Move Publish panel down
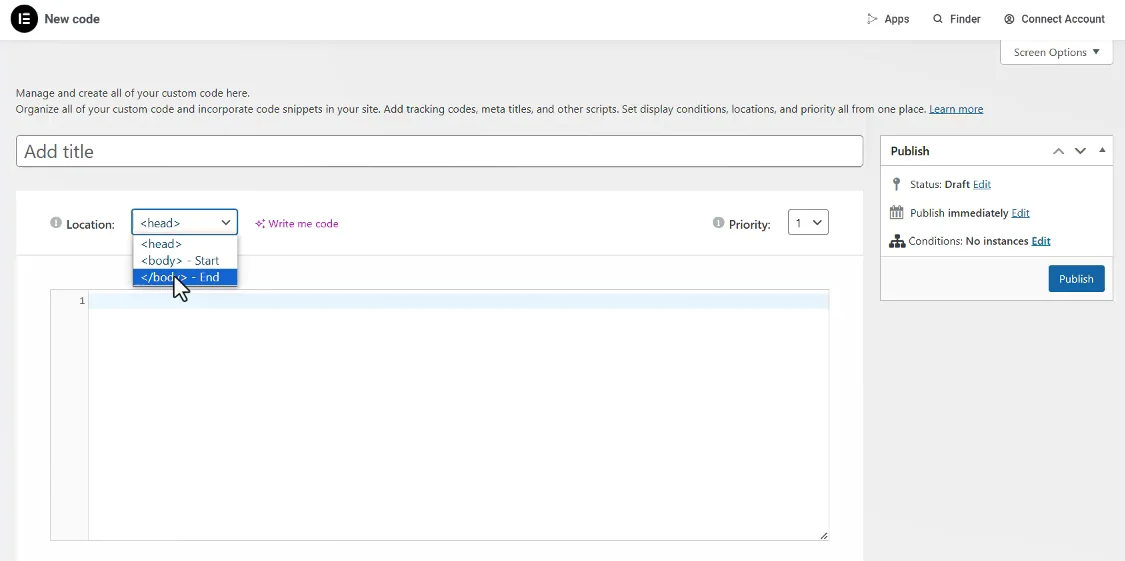The image size is (1125, 561). [x=1080, y=151]
